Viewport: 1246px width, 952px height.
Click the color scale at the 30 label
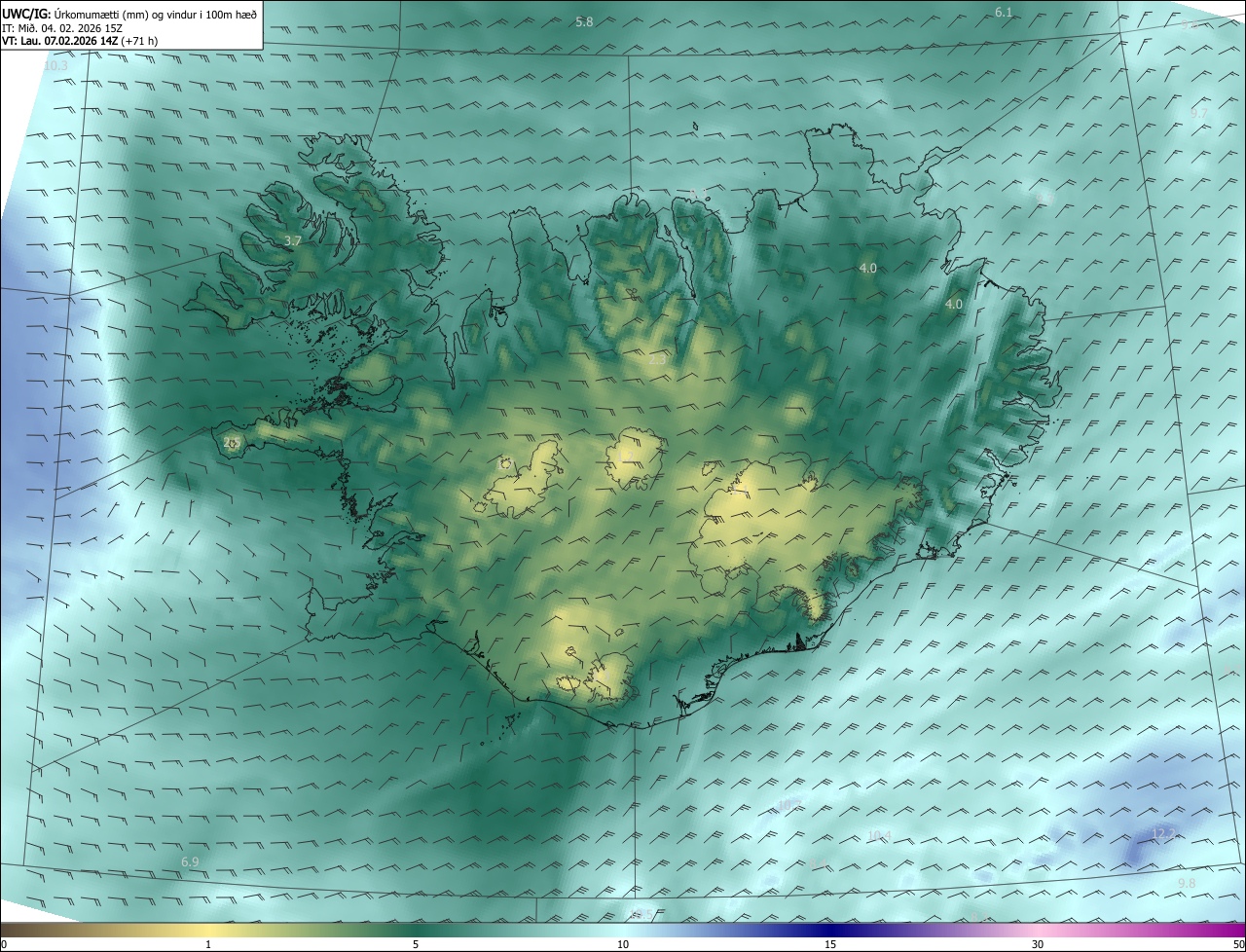click(x=1038, y=944)
